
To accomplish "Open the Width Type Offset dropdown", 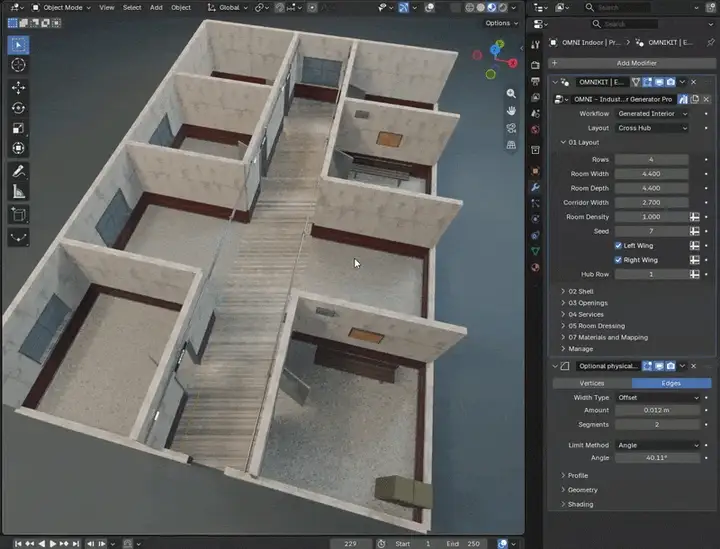I will (x=658, y=398).
